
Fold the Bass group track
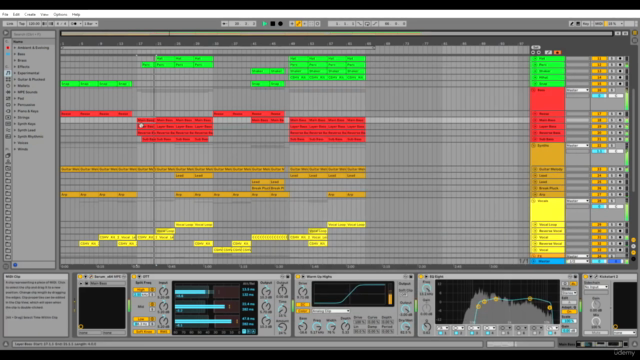pos(534,90)
